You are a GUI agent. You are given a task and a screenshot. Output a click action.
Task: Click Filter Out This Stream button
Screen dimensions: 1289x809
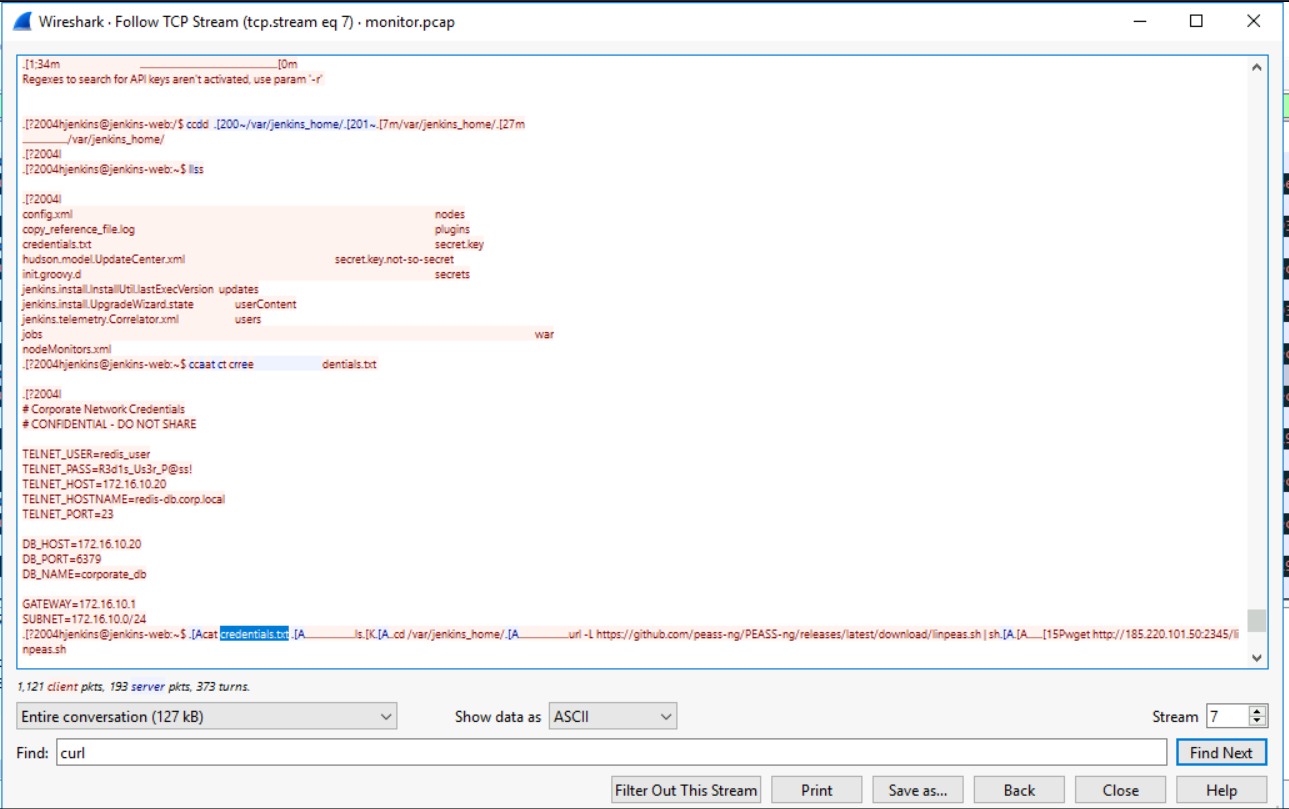pos(686,790)
